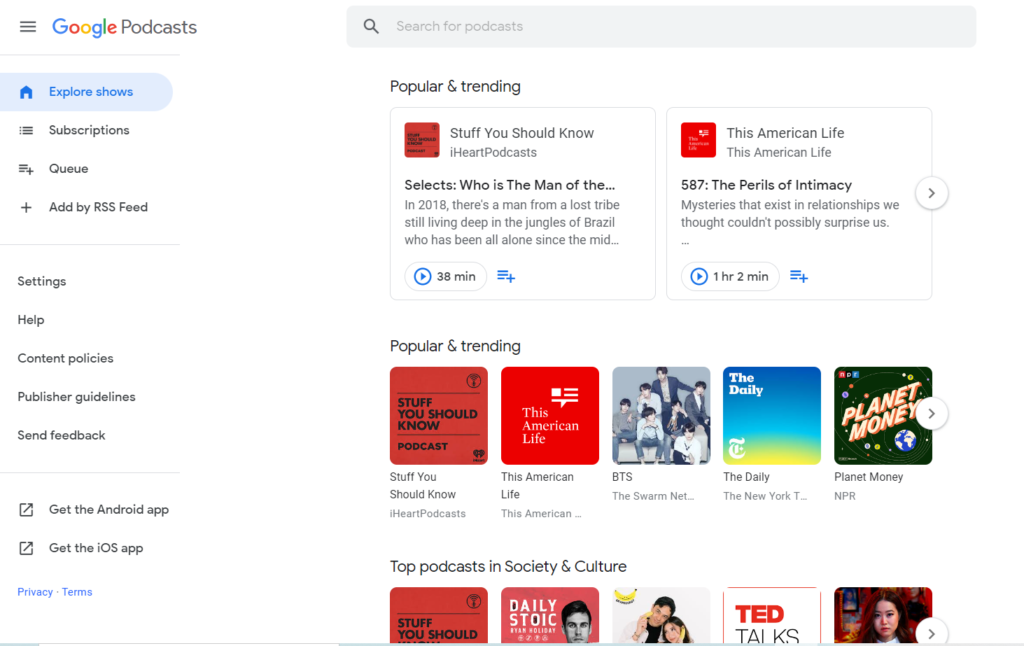Click the Explore shows home icon
Image resolution: width=1024 pixels, height=646 pixels.
[26, 92]
